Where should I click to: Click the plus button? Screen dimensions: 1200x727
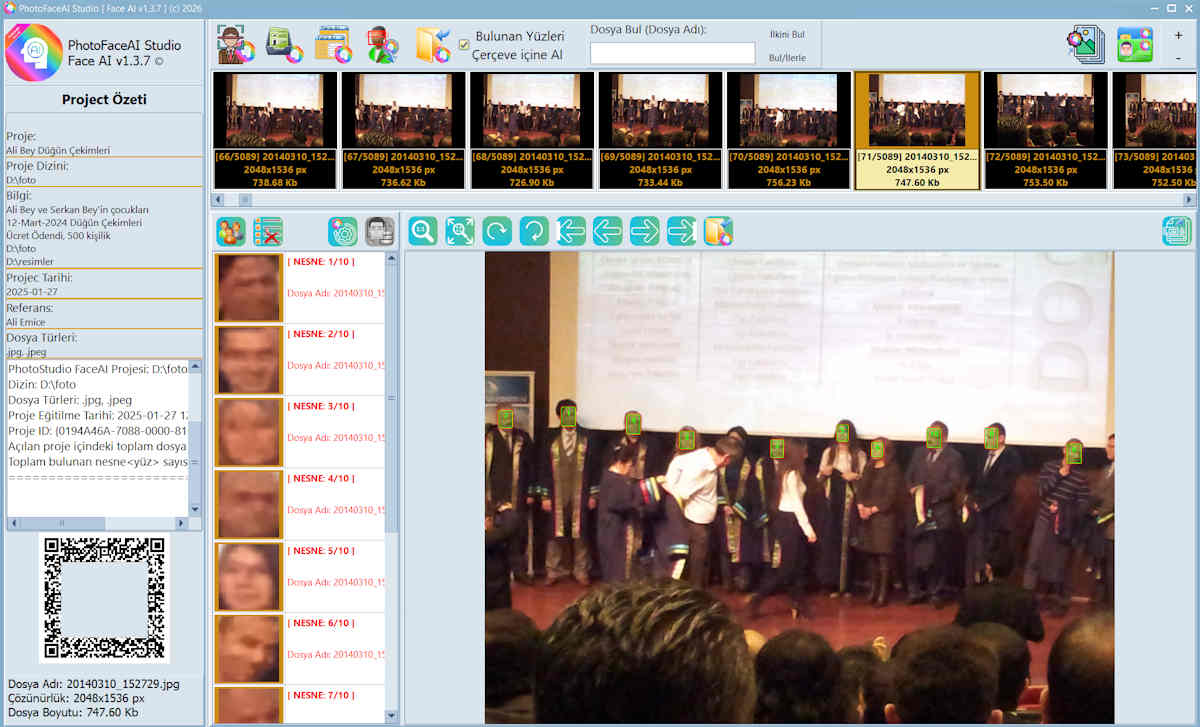pos(1178,35)
